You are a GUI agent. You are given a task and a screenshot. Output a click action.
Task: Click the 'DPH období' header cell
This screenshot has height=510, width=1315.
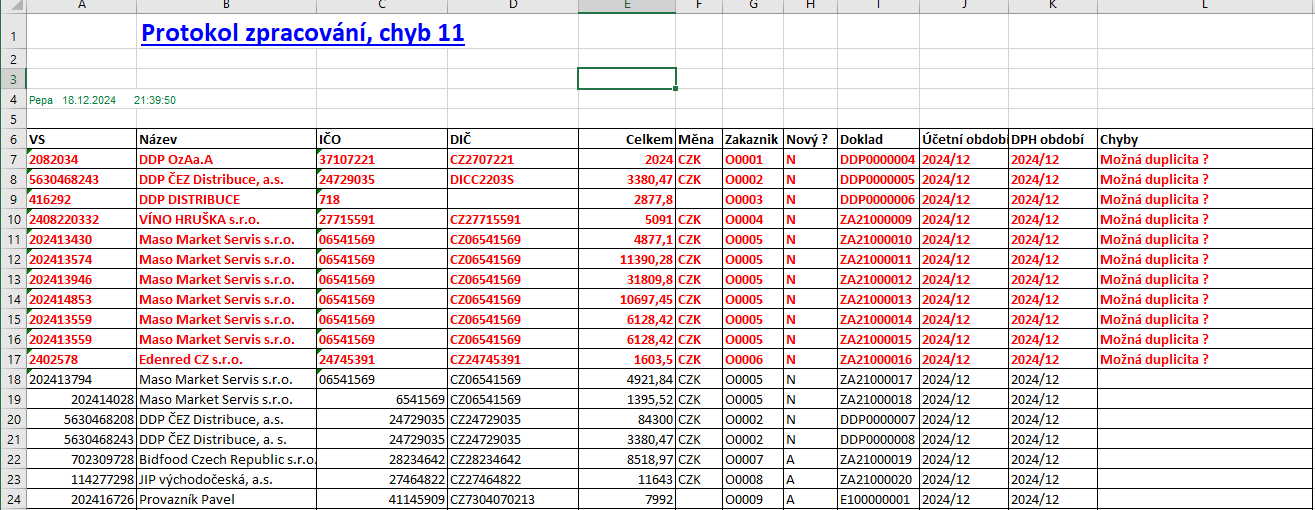click(1053, 139)
